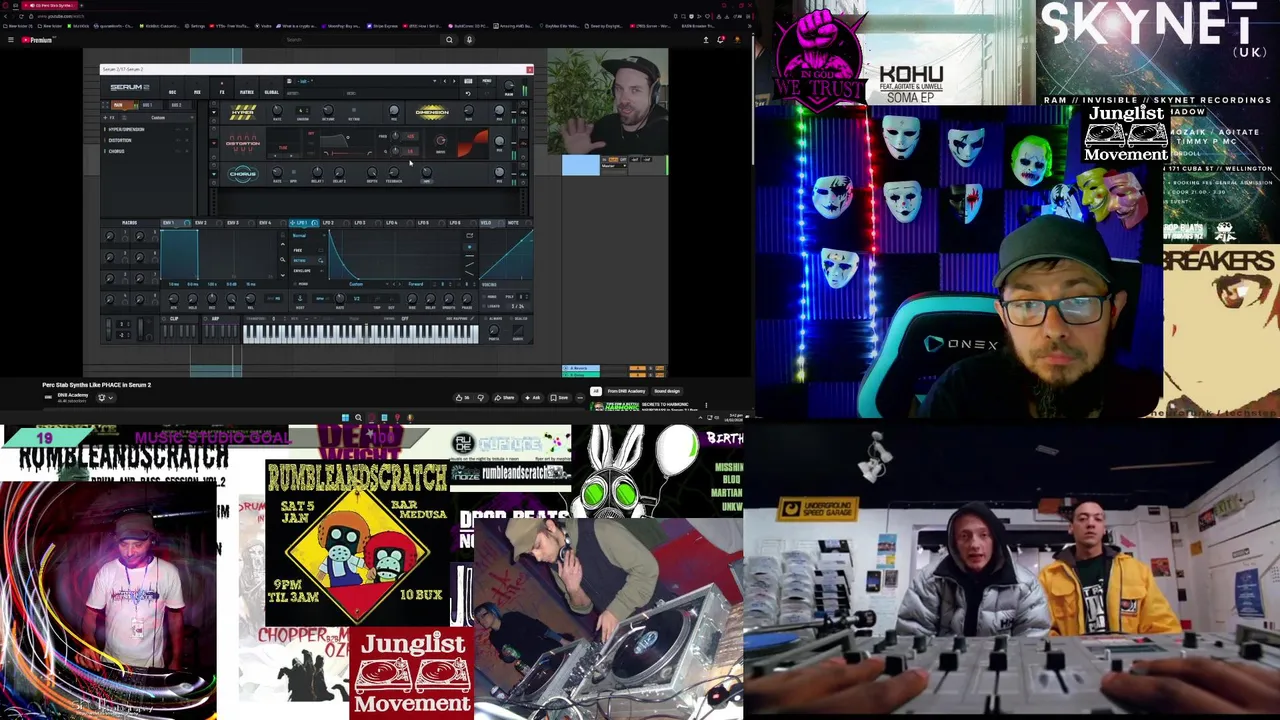This screenshot has width=1280, height=720.
Task: Filter suggestions by Sound design chip
Action: [667, 391]
